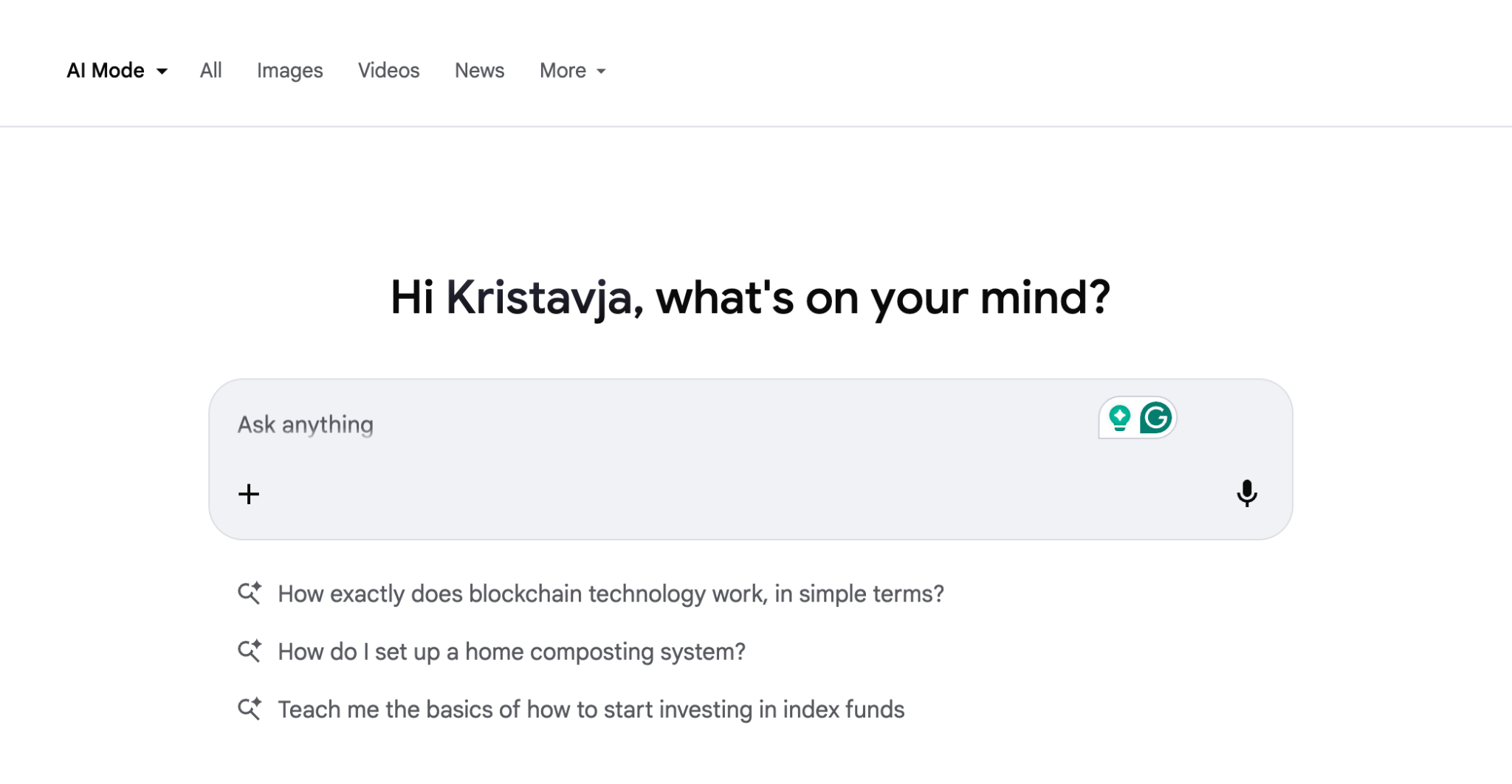
Task: Click the green lightbulb suggestion icon
Action: [x=1119, y=418]
